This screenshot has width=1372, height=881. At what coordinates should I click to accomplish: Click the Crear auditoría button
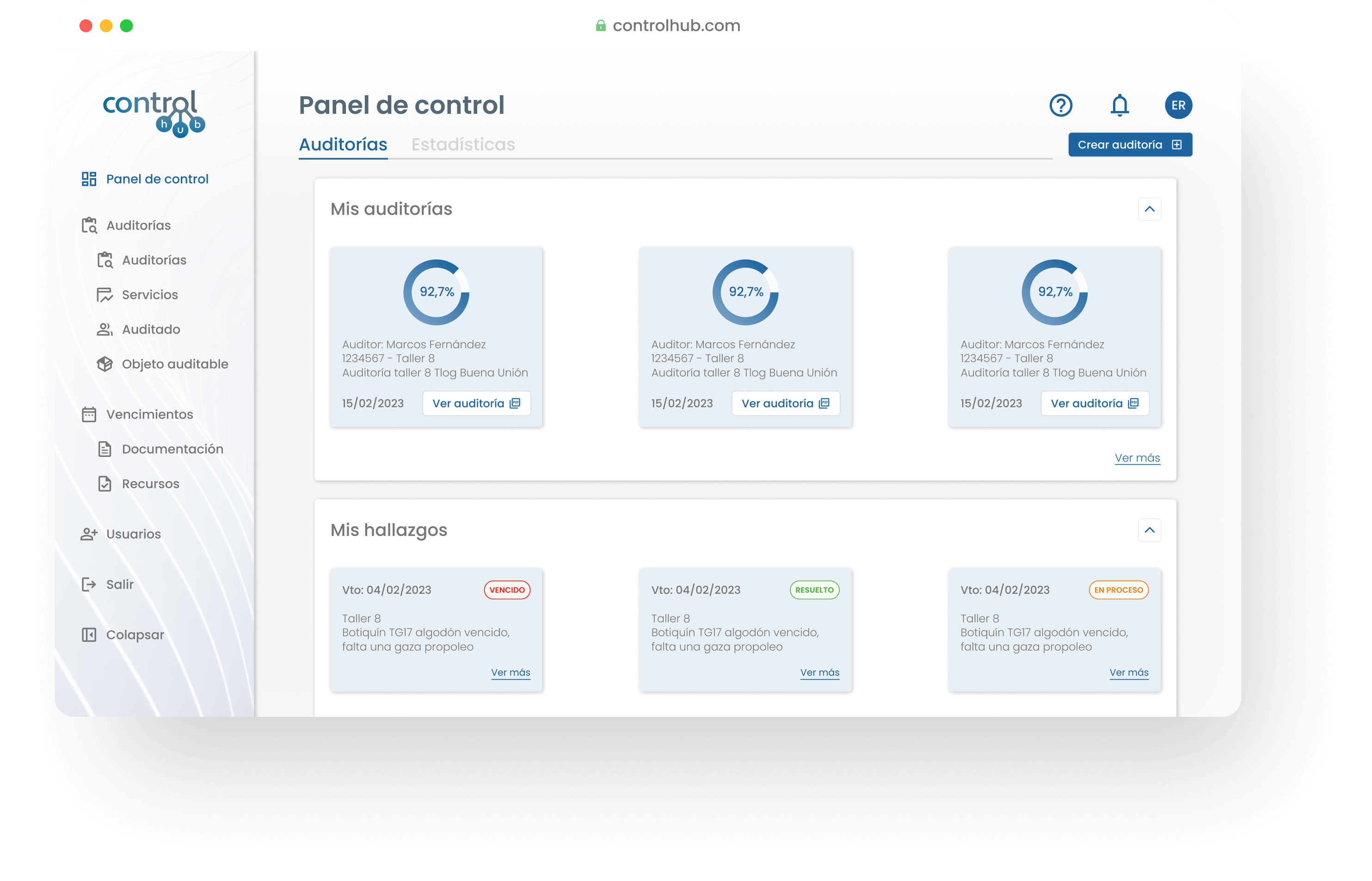pos(1130,145)
